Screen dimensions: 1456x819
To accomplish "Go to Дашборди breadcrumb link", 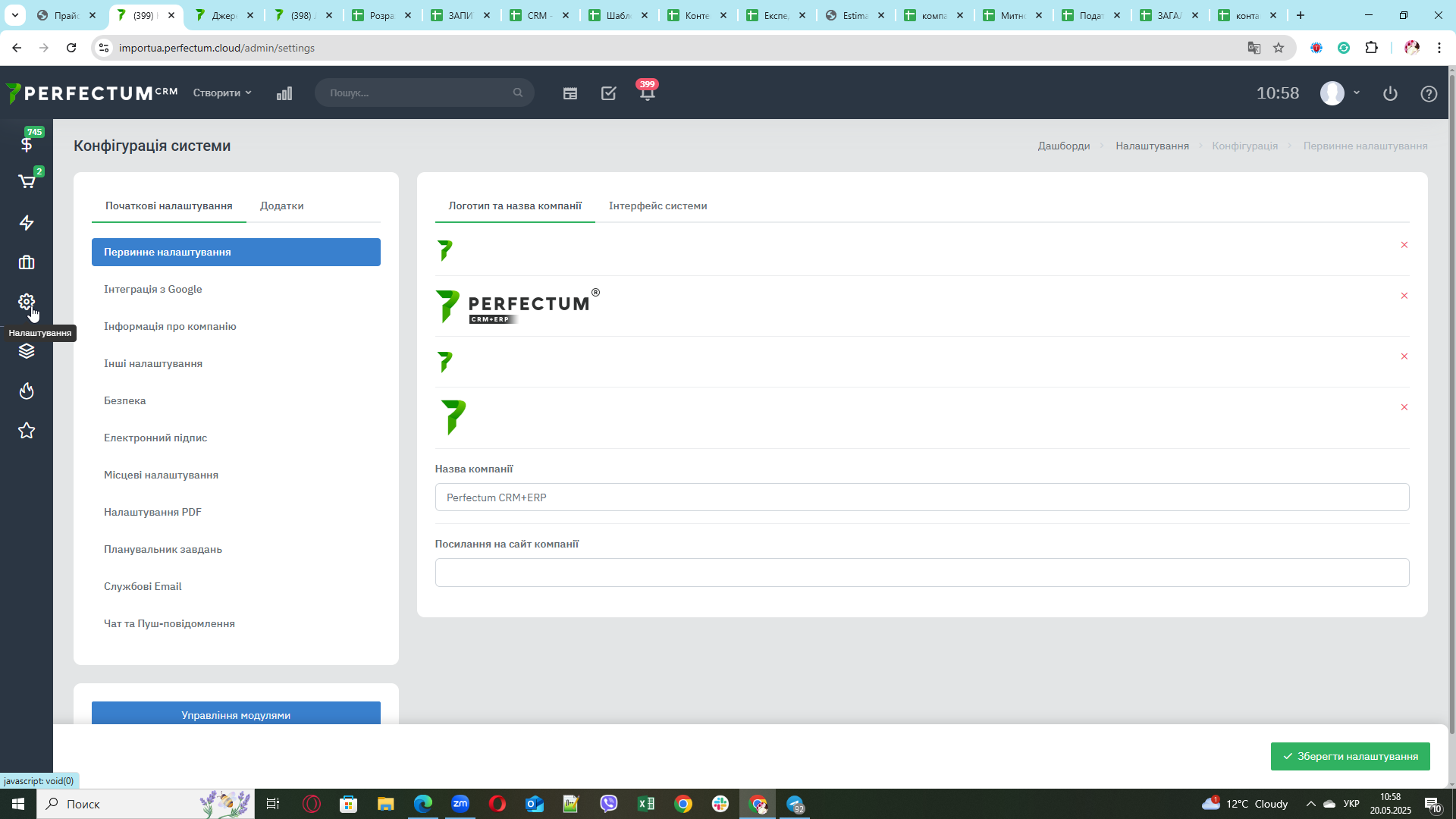I will click(x=1064, y=146).
